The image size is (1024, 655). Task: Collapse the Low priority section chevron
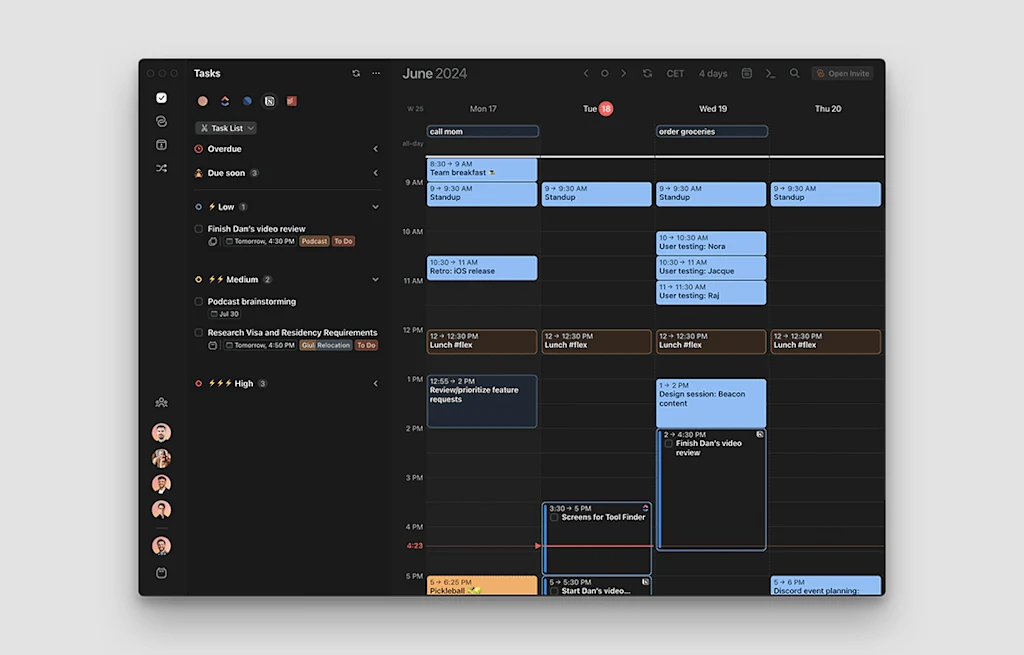pyautogui.click(x=376, y=207)
